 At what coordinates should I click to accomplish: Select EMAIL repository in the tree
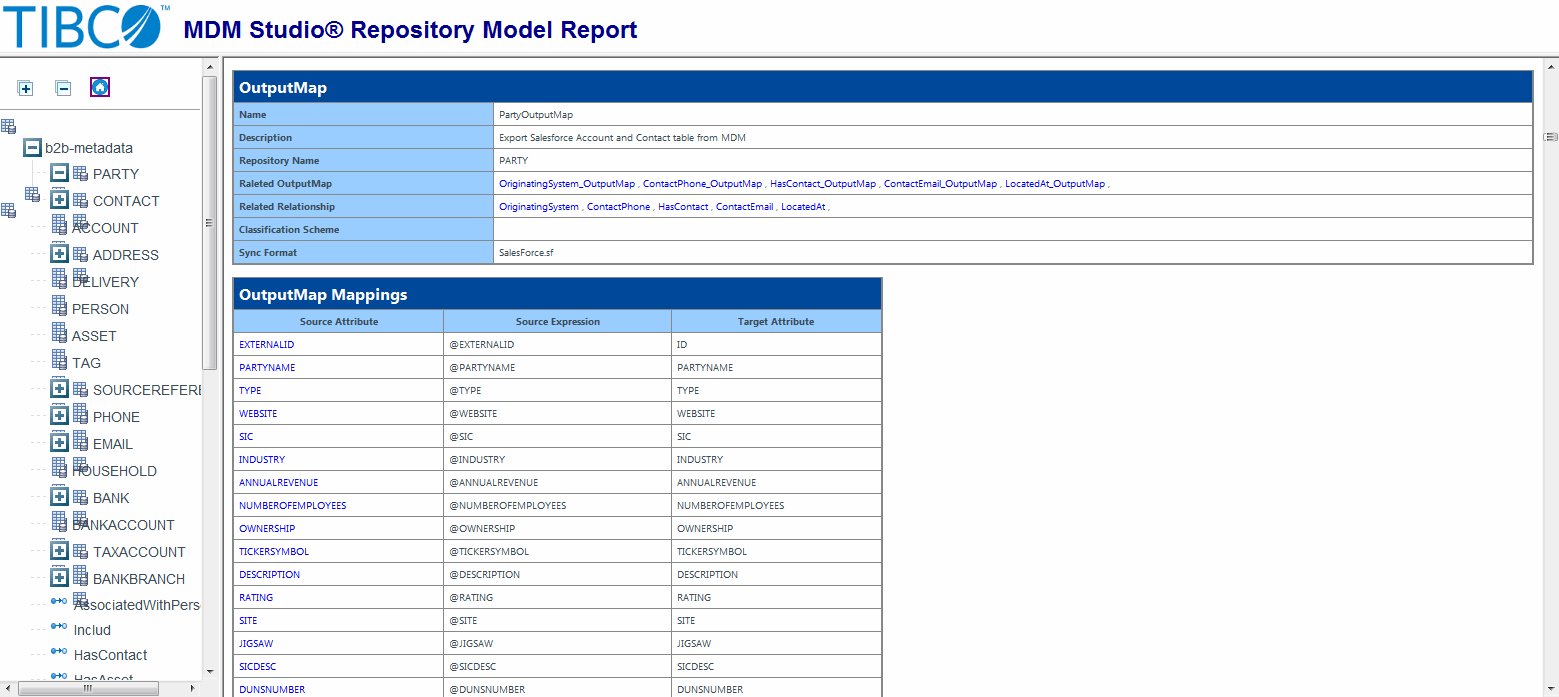113,444
